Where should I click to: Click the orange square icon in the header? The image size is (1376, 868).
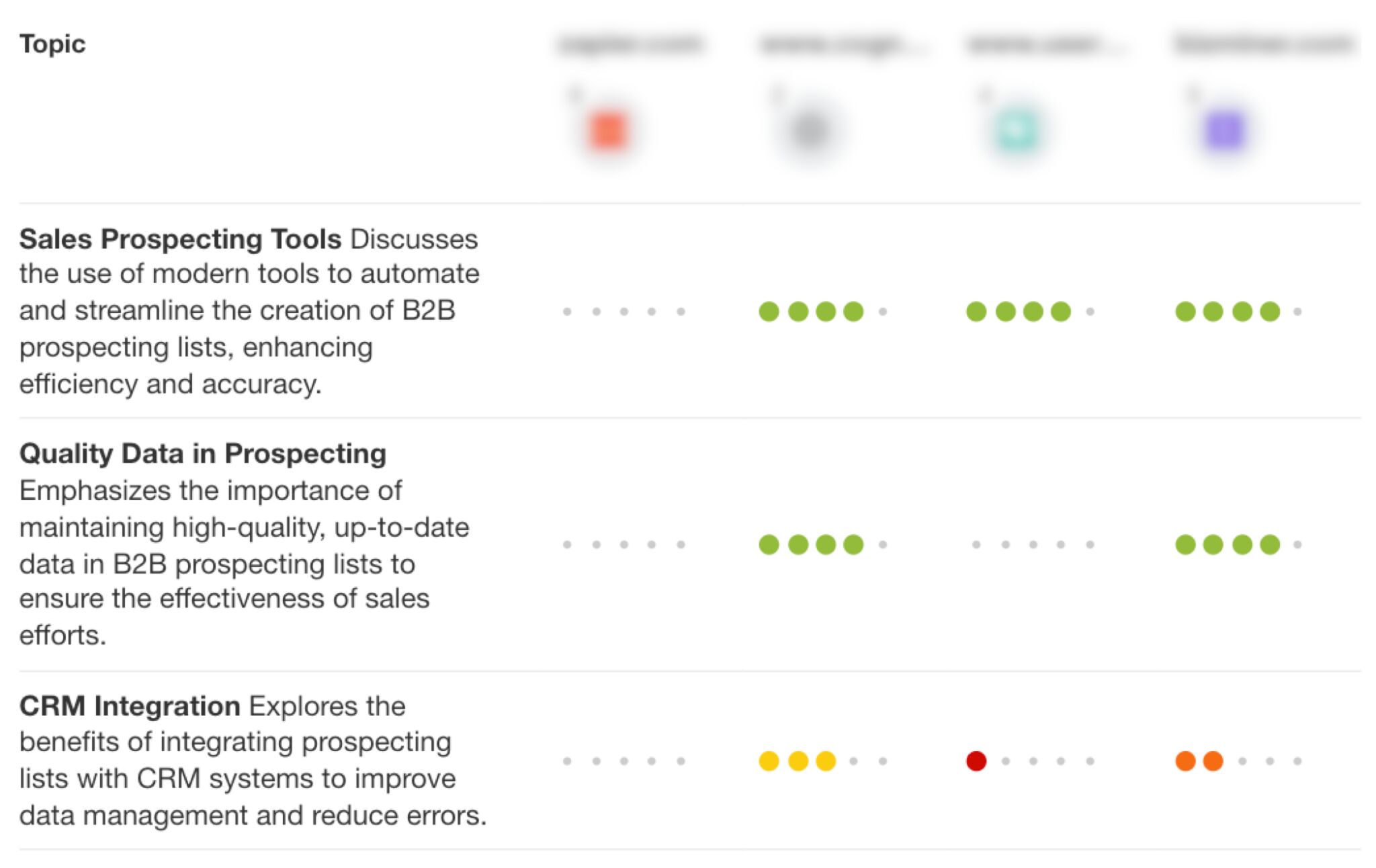tap(608, 130)
